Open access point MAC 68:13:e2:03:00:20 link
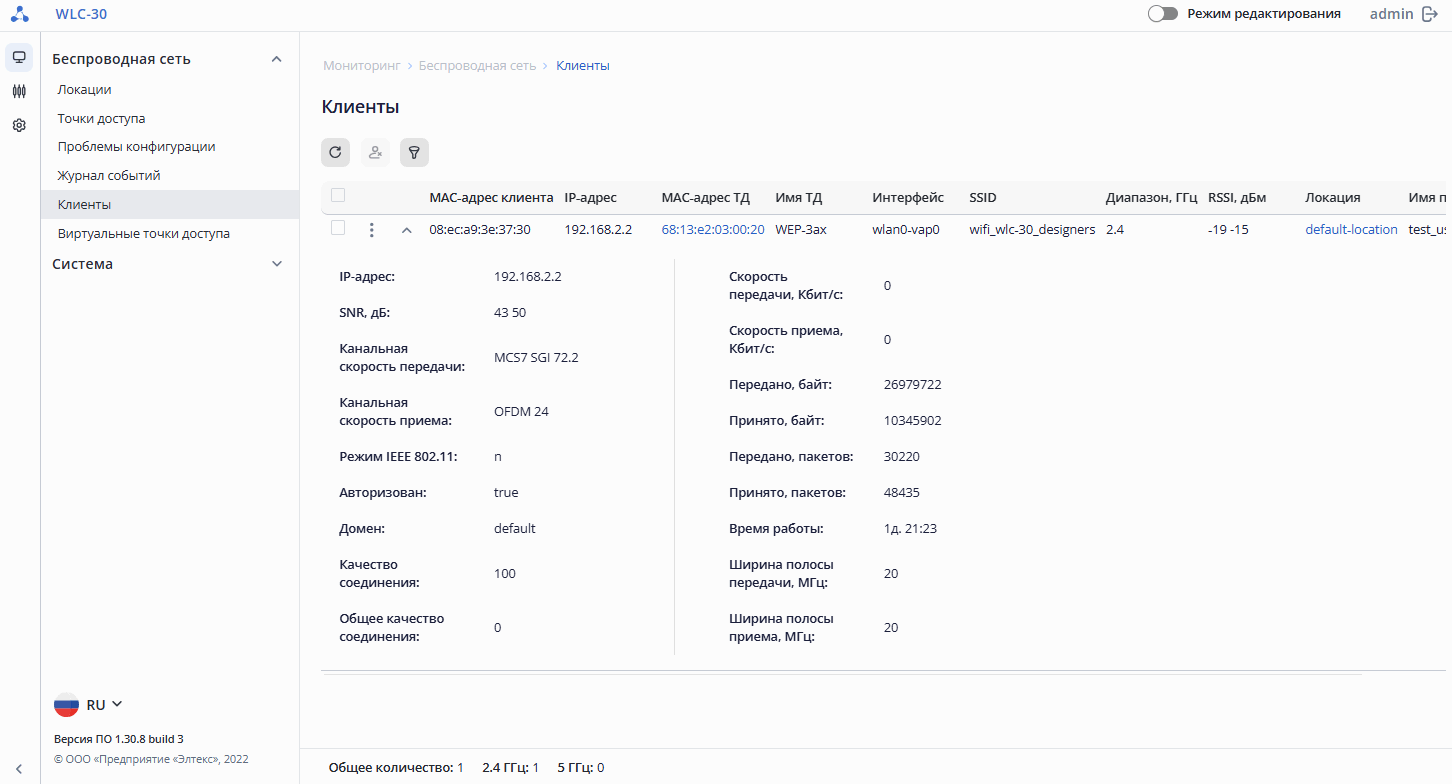This screenshot has height=784, width=1452. pos(713,229)
